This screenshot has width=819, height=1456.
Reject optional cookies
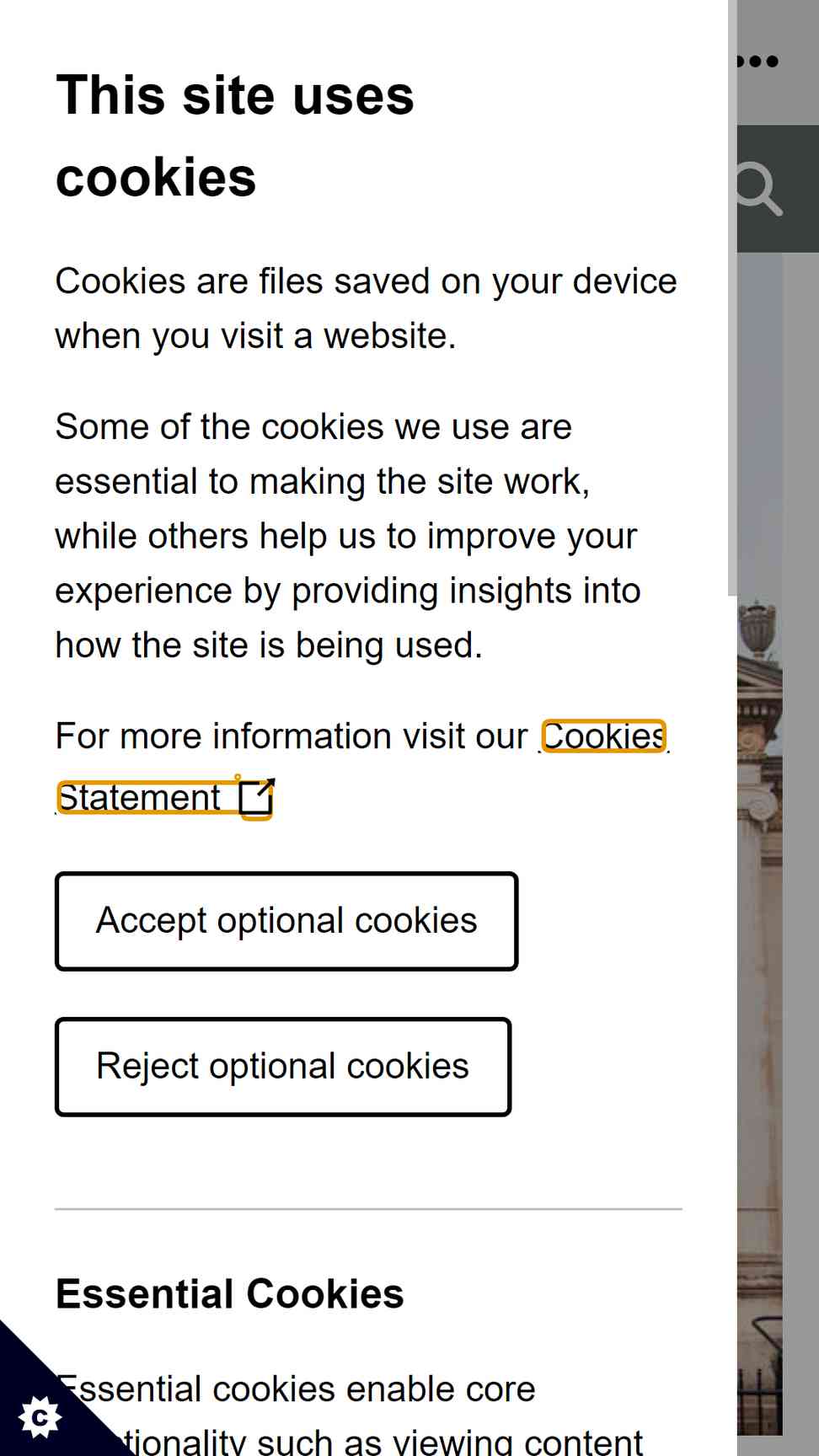pyautogui.click(x=283, y=1067)
